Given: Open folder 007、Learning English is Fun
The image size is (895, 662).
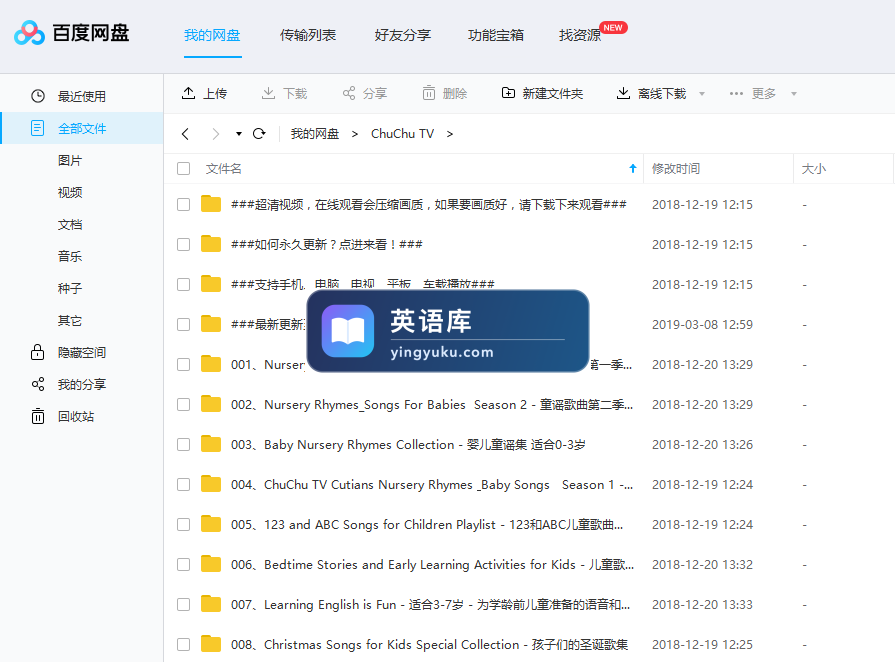Looking at the screenshot, I should (430, 604).
